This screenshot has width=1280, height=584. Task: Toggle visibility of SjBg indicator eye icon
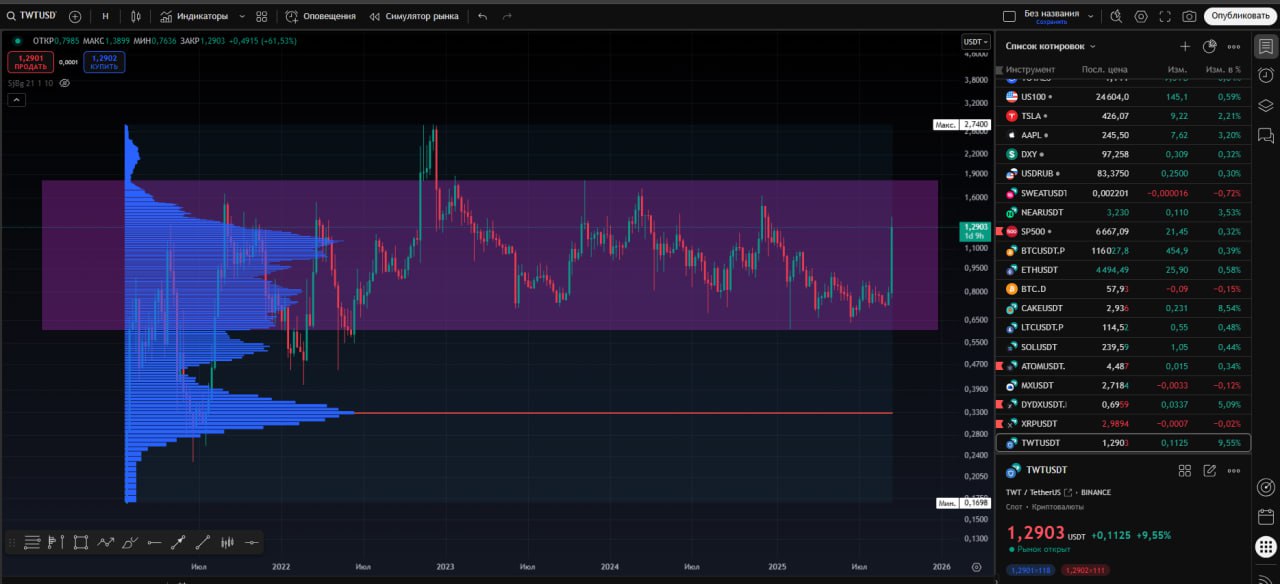pyautogui.click(x=65, y=83)
